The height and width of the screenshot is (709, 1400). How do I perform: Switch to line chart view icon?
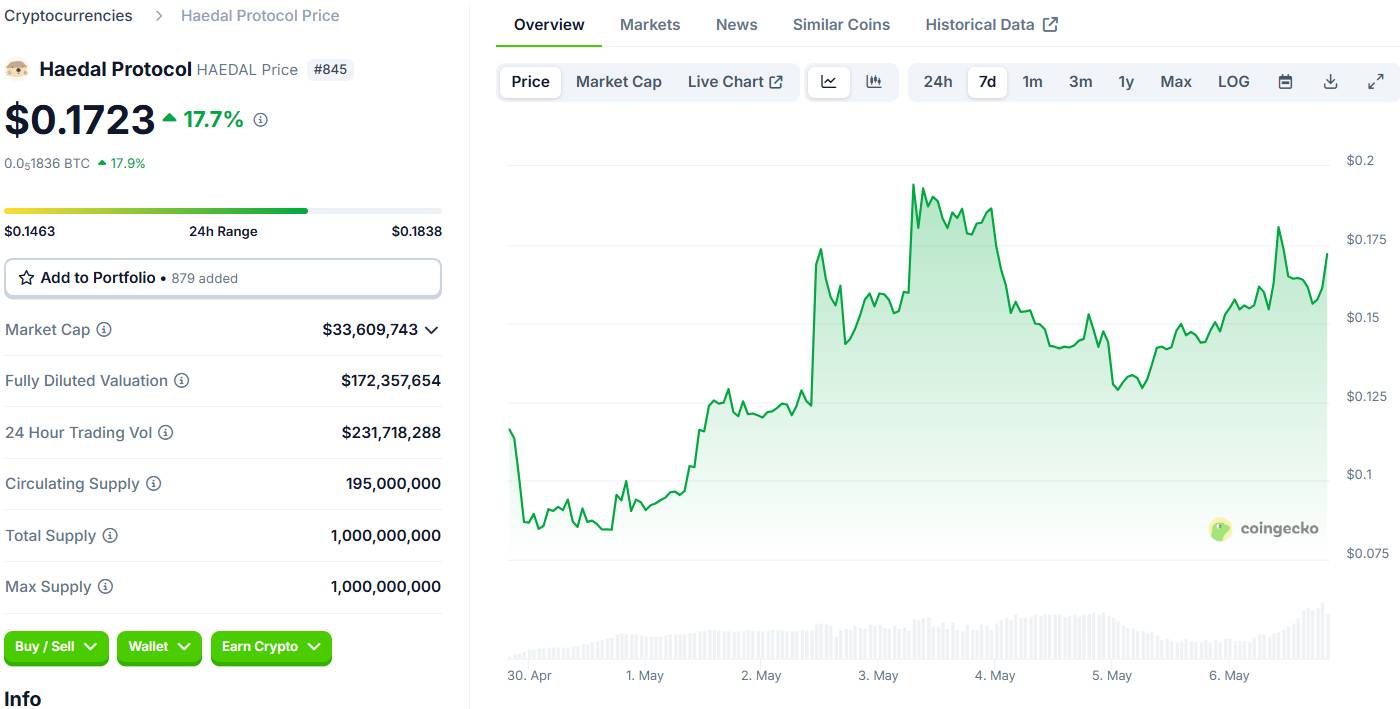click(829, 82)
